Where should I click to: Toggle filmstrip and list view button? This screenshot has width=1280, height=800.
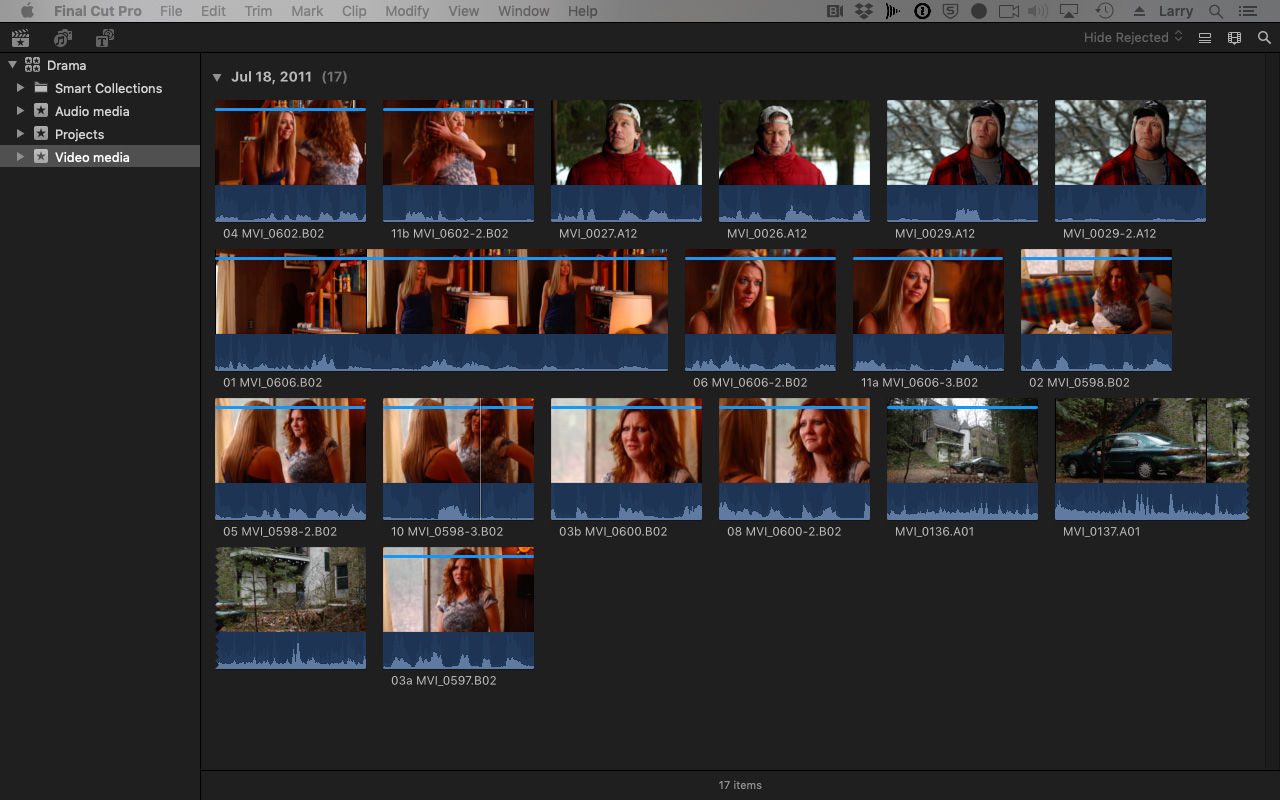pyautogui.click(x=1205, y=38)
